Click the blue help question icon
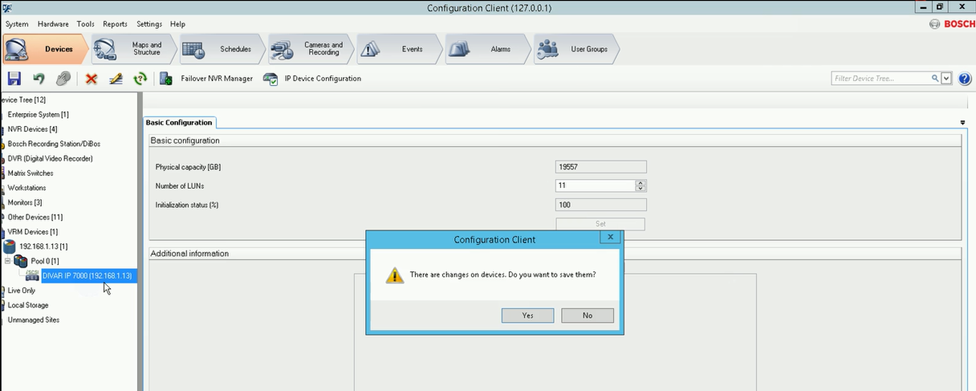The height and width of the screenshot is (391, 976). click(x=965, y=78)
